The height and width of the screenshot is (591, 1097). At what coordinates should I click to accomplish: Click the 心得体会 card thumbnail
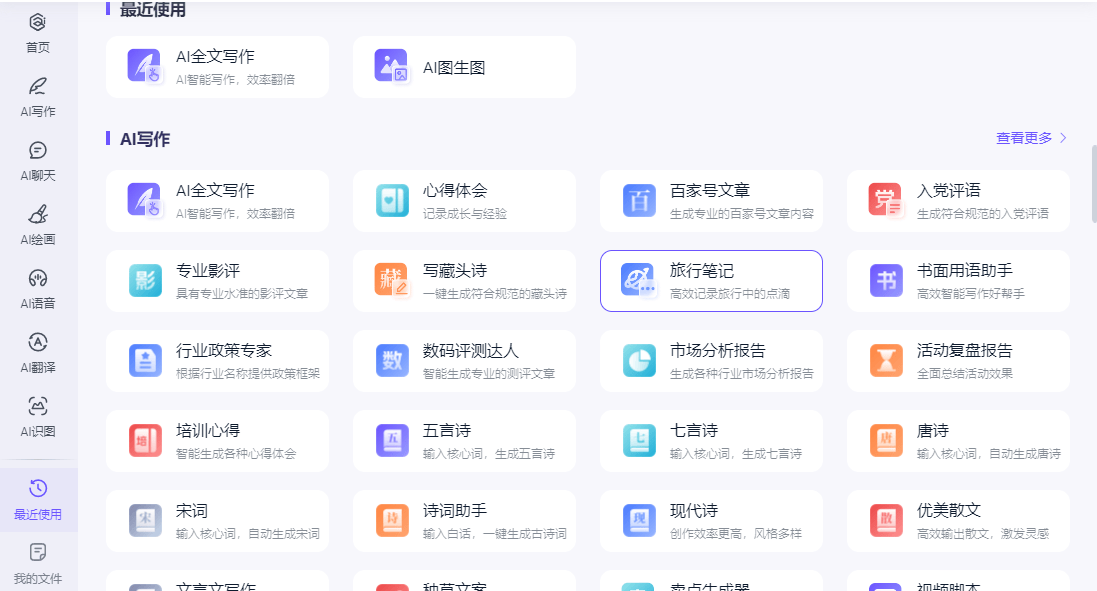(x=392, y=200)
